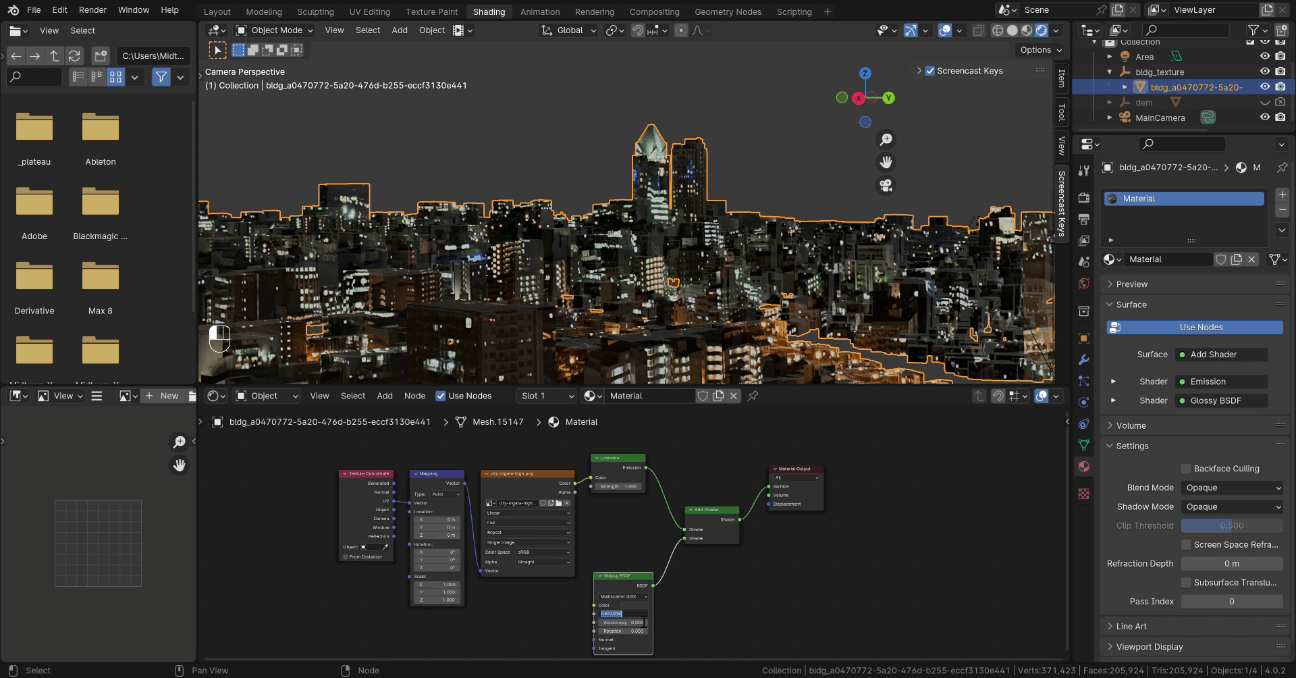Enable Subsurface Translucency checkbox
1296x678 pixels.
pyautogui.click(x=1186, y=582)
